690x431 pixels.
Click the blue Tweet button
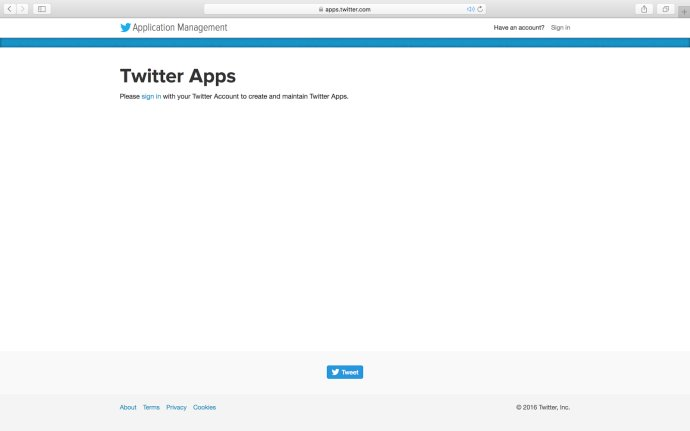[345, 372]
